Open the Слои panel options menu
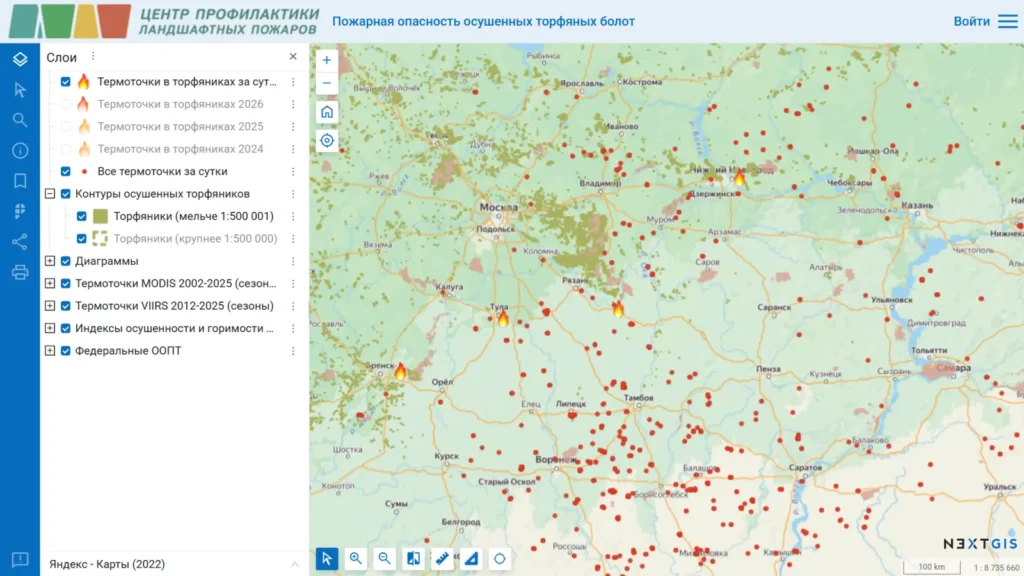1024x576 pixels. click(93, 56)
